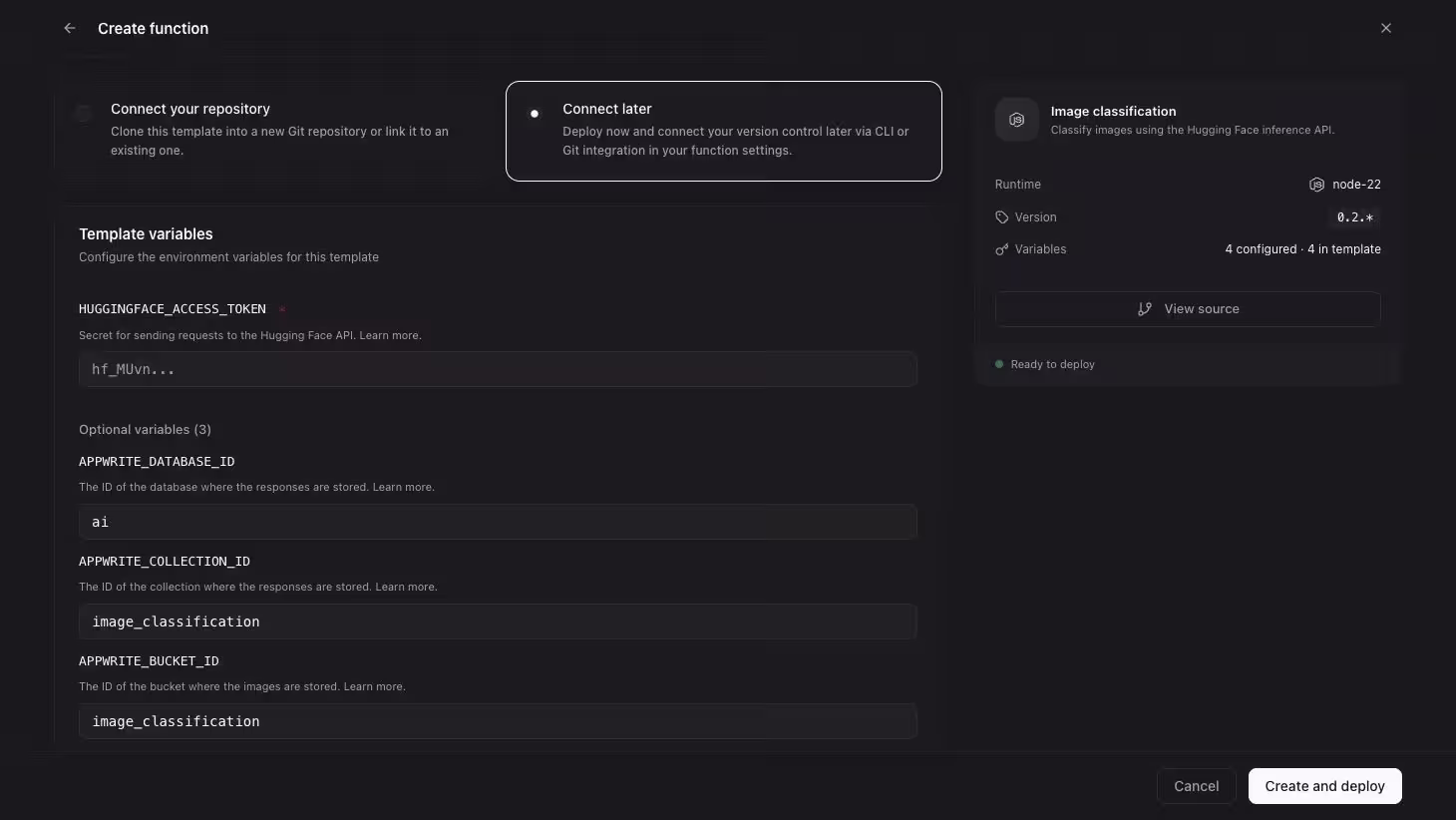Open Learn more link for Hugging Face token

tap(390, 335)
